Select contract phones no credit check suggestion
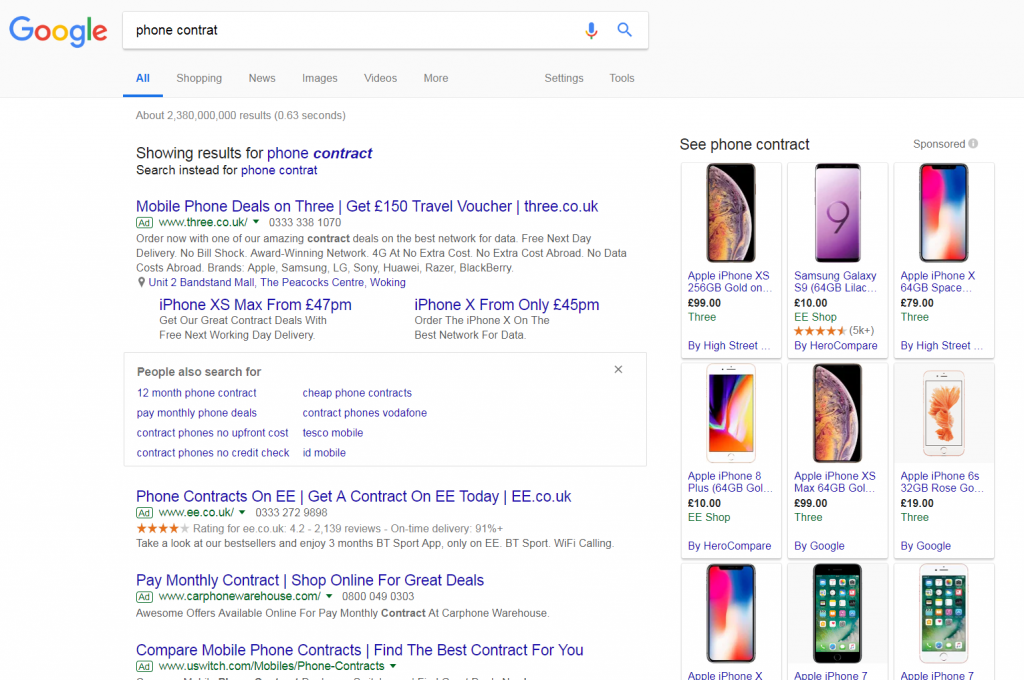 pyautogui.click(x=213, y=453)
